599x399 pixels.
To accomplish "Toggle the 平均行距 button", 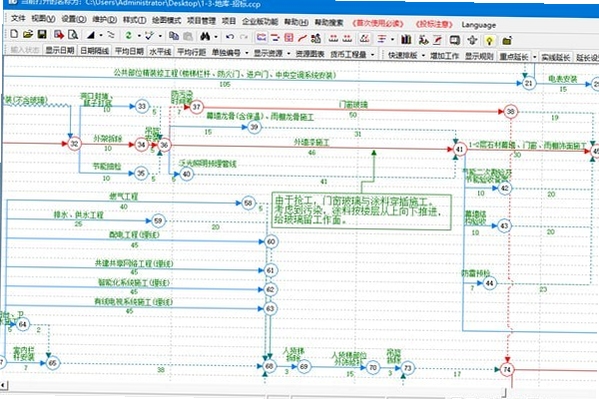I will 191,52.
